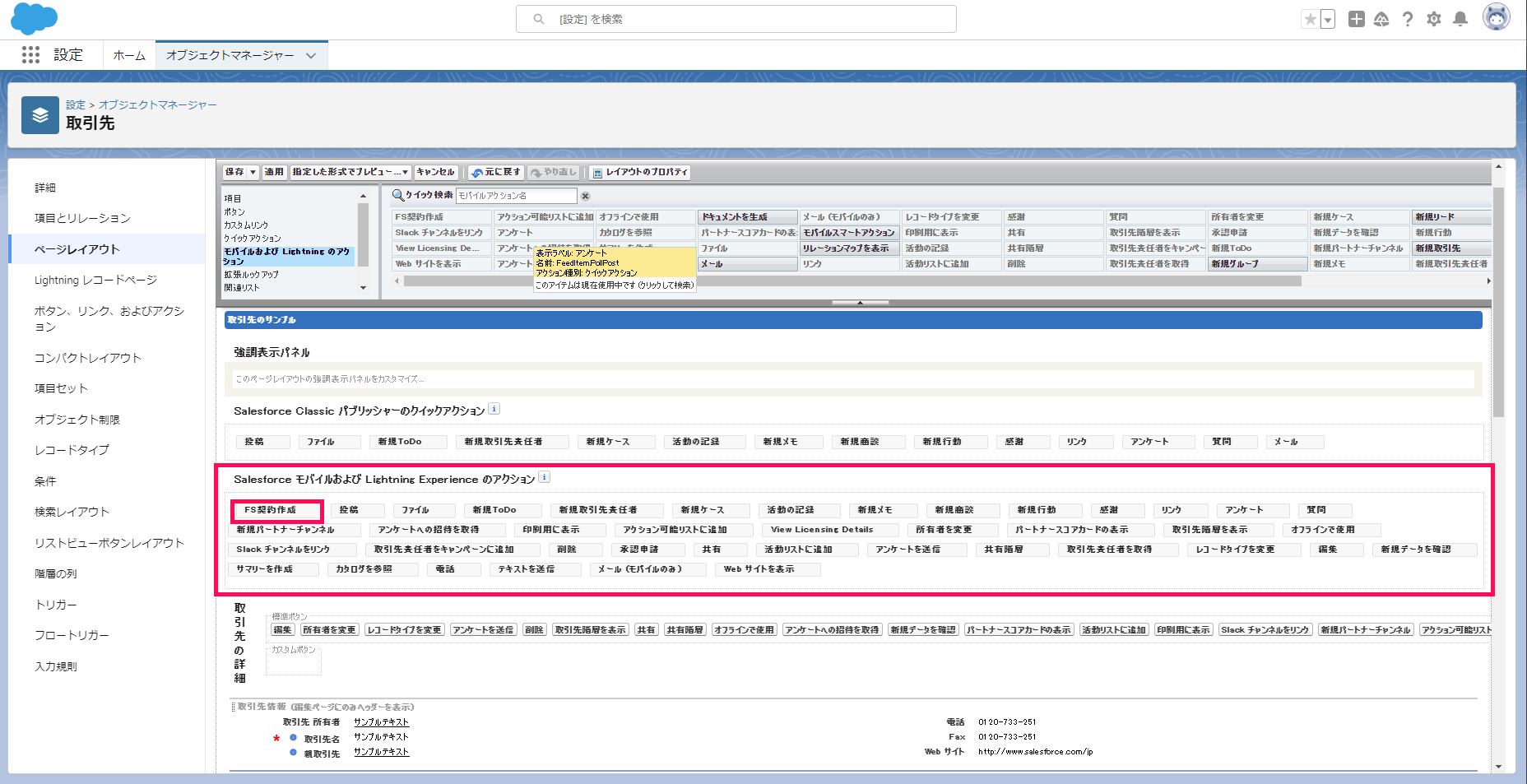Click the palette category list scroll-up arrow
This screenshot has width=1527, height=784.
tap(363, 196)
